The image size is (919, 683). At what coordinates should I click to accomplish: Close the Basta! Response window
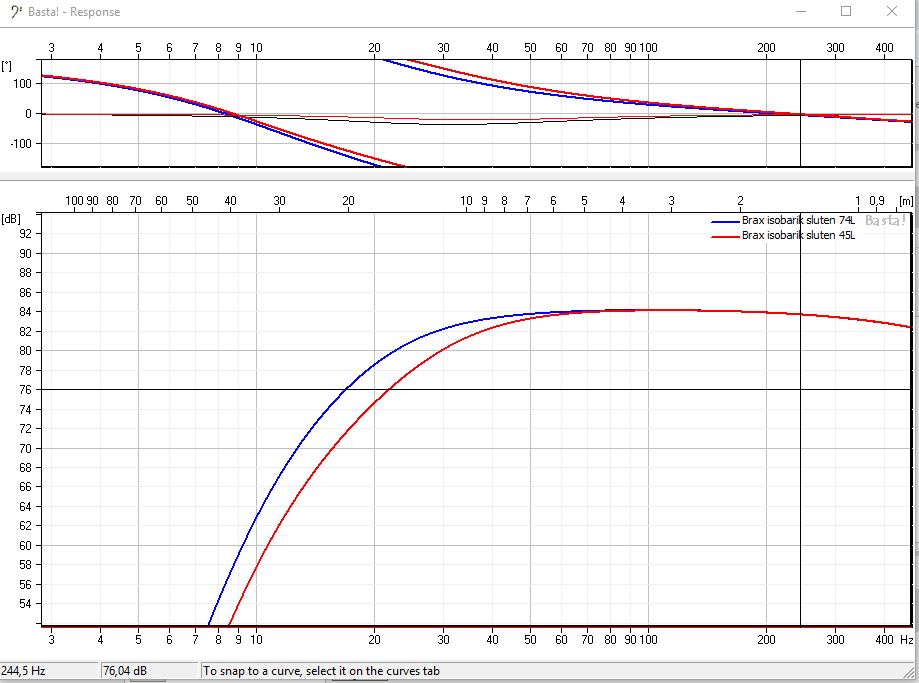click(891, 11)
